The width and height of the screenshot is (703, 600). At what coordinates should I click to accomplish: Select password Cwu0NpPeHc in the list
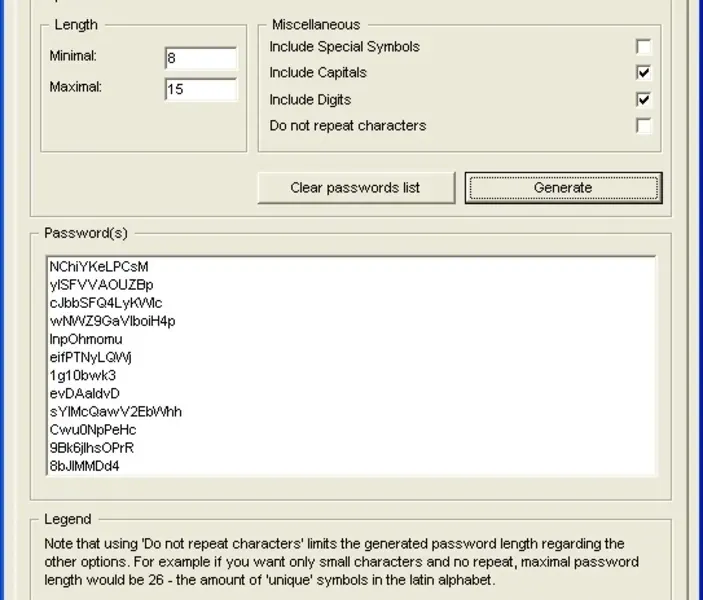point(92,429)
